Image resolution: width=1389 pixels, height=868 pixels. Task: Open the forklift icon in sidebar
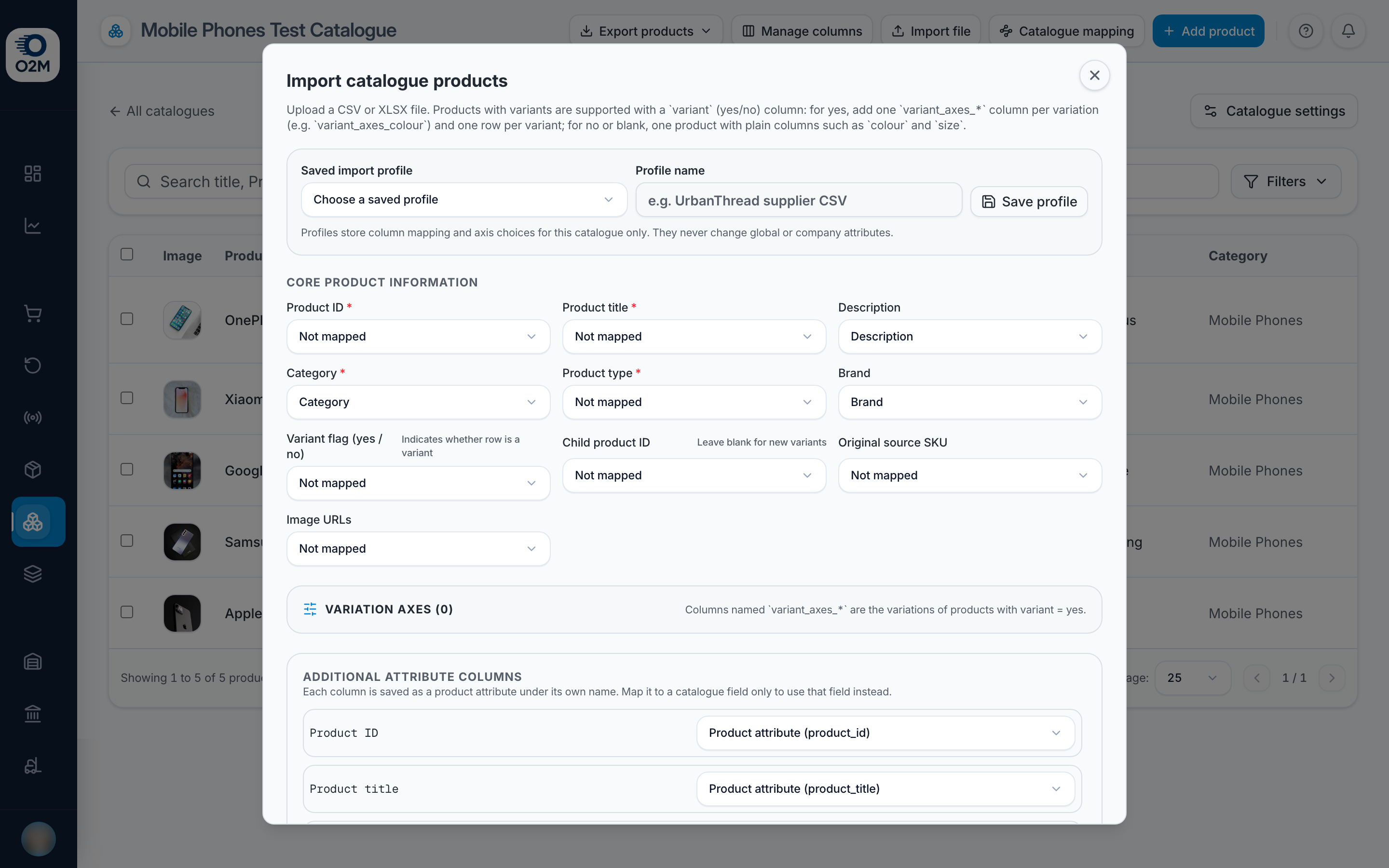(33, 766)
